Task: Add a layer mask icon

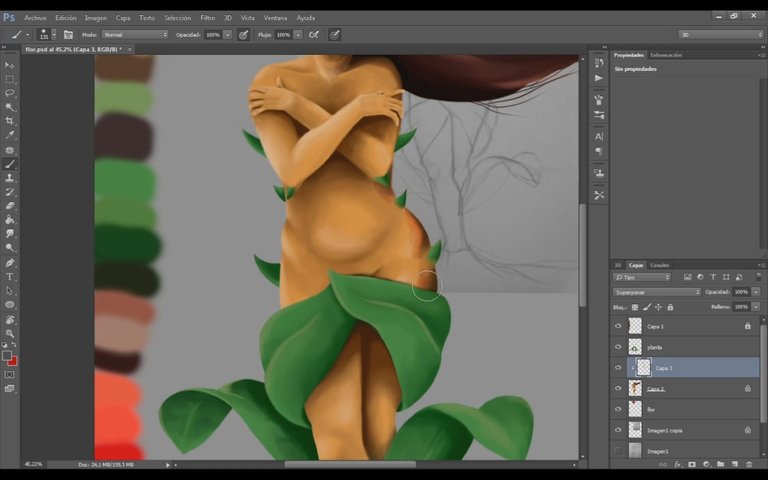Action: point(692,464)
